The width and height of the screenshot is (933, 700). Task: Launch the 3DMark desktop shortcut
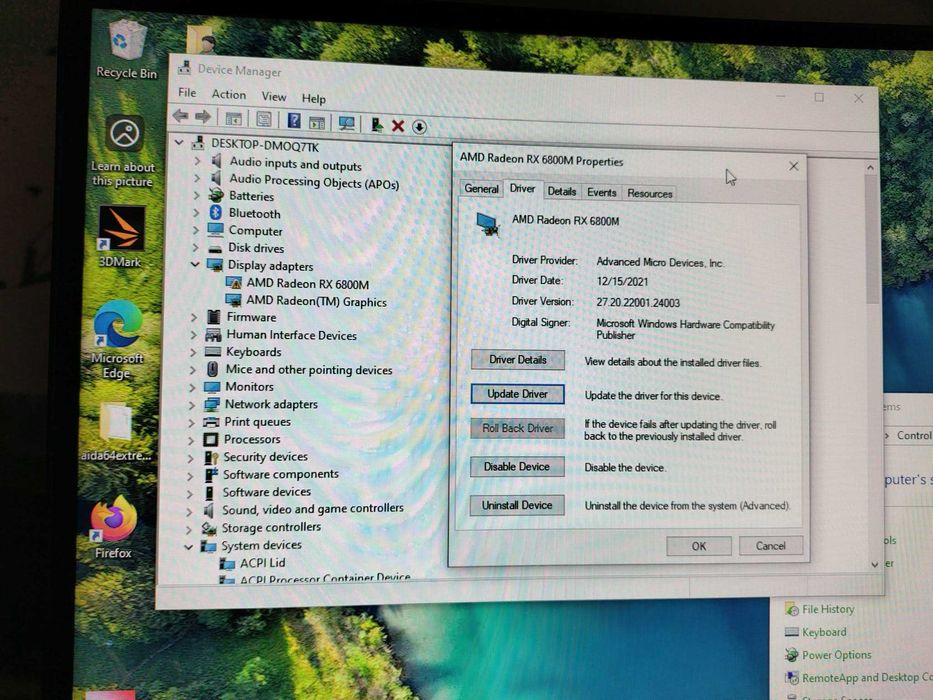coord(121,236)
